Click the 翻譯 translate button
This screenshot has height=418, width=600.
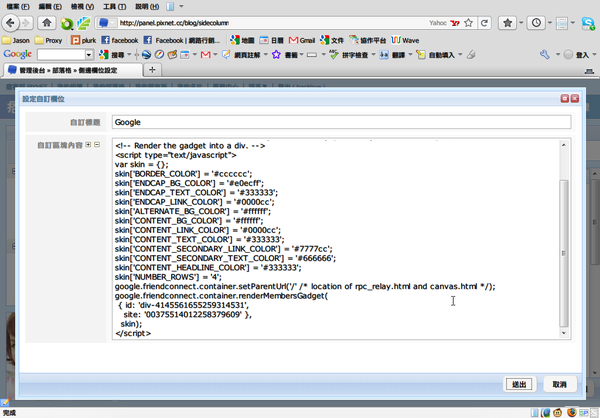click(x=392, y=55)
